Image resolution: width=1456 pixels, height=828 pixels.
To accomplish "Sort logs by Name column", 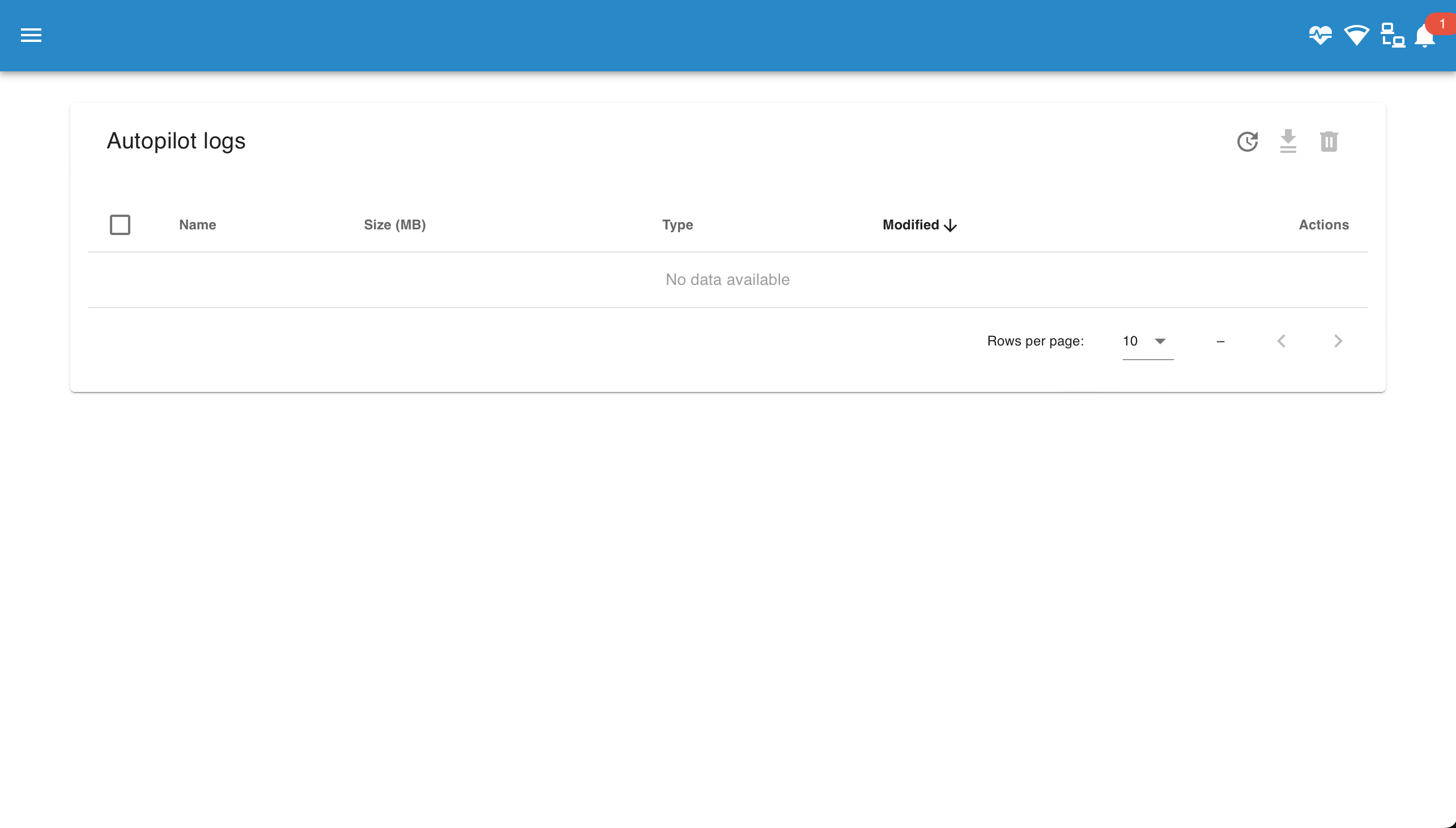I will 197,225.
